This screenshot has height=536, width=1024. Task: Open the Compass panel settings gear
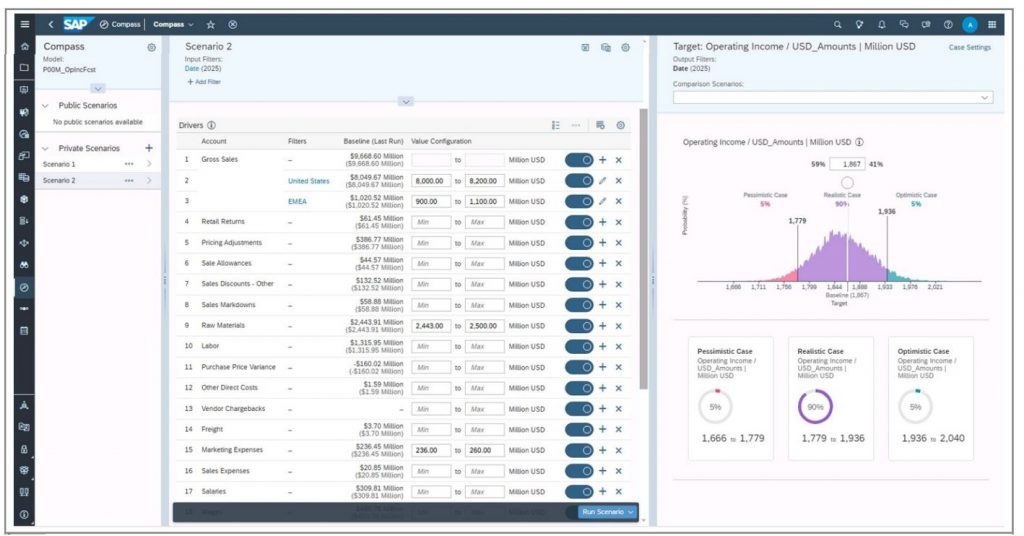tap(151, 47)
